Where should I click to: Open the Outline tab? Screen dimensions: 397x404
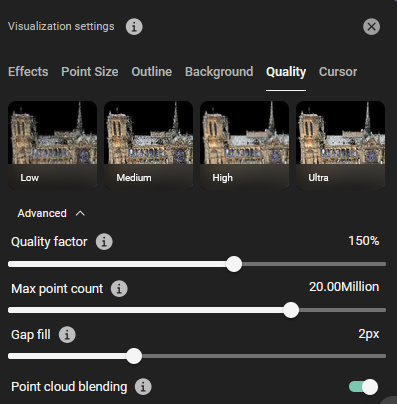tap(152, 72)
